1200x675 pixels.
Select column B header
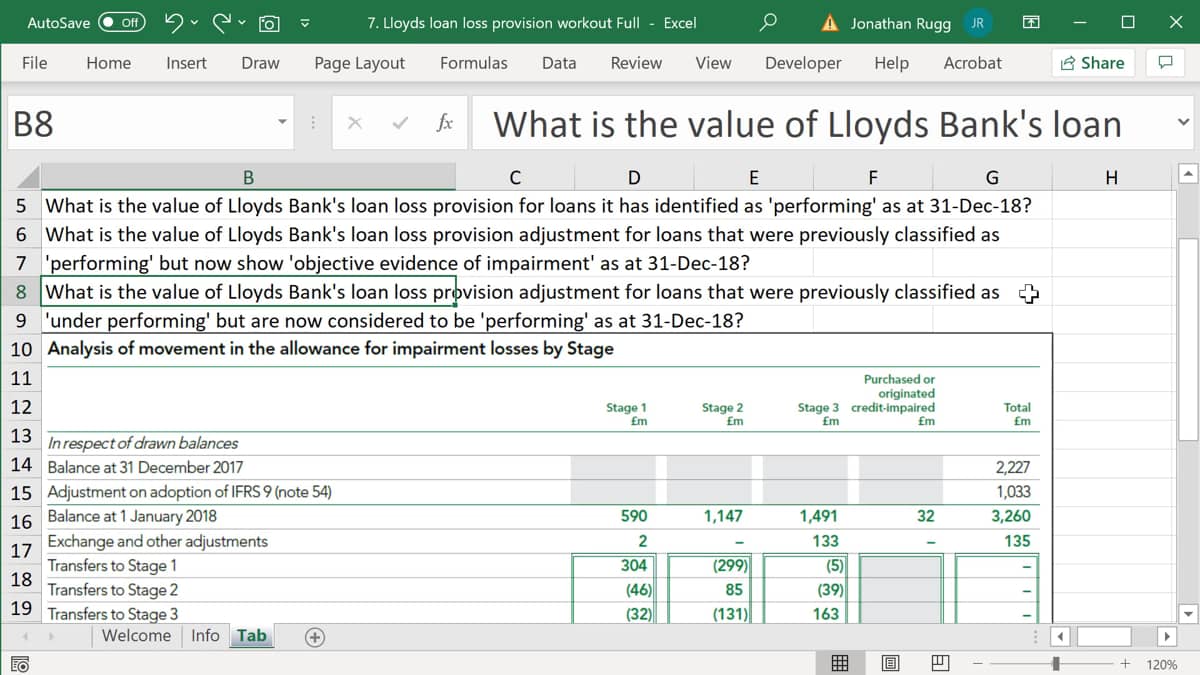pyautogui.click(x=248, y=178)
